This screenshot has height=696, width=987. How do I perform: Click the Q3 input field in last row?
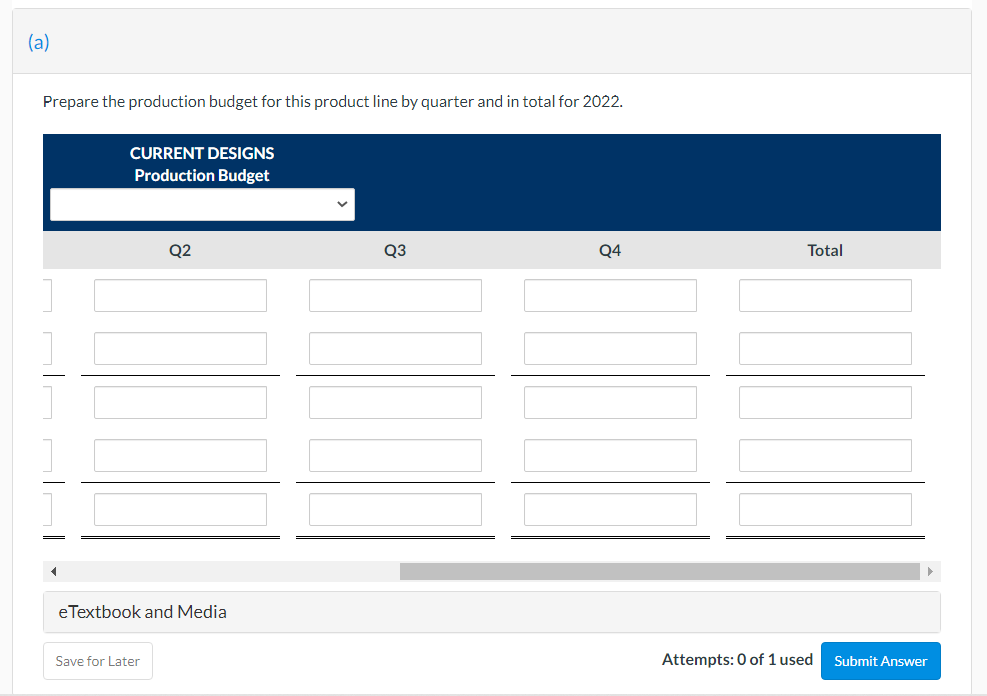(x=395, y=510)
